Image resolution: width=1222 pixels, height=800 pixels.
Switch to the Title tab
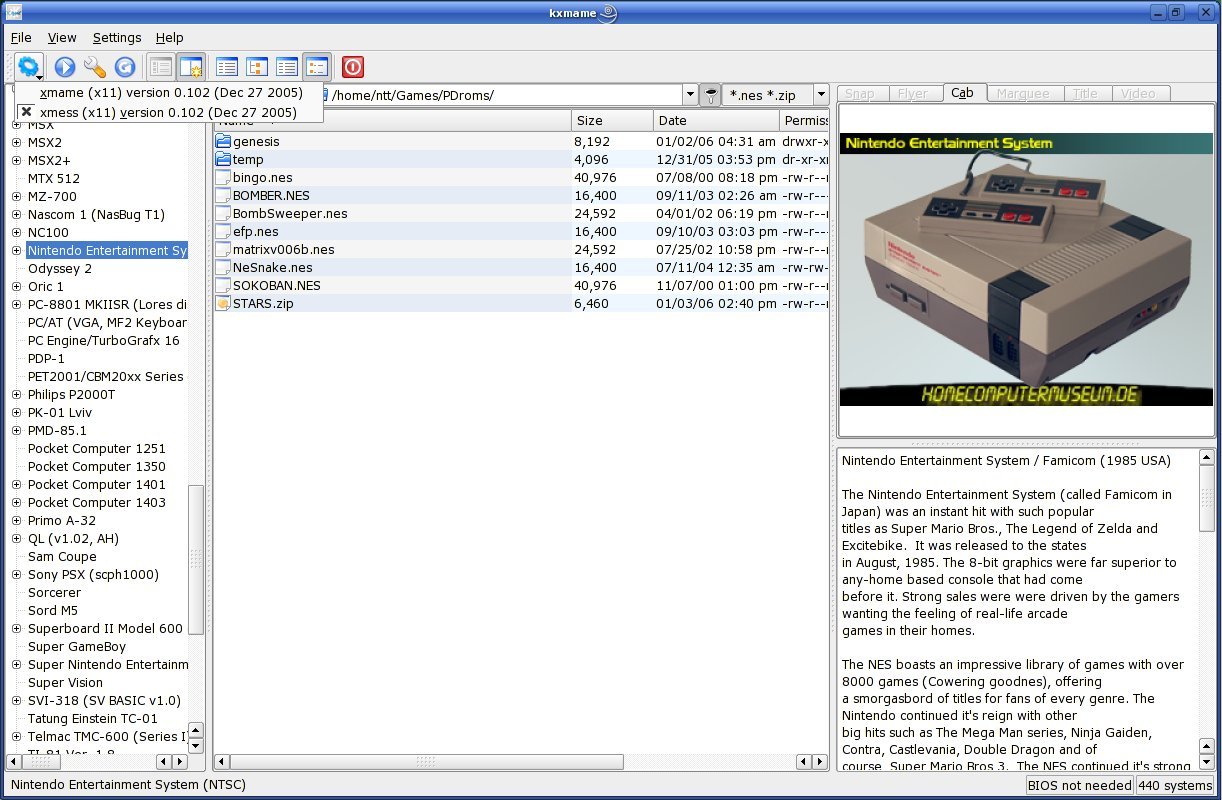point(1086,94)
